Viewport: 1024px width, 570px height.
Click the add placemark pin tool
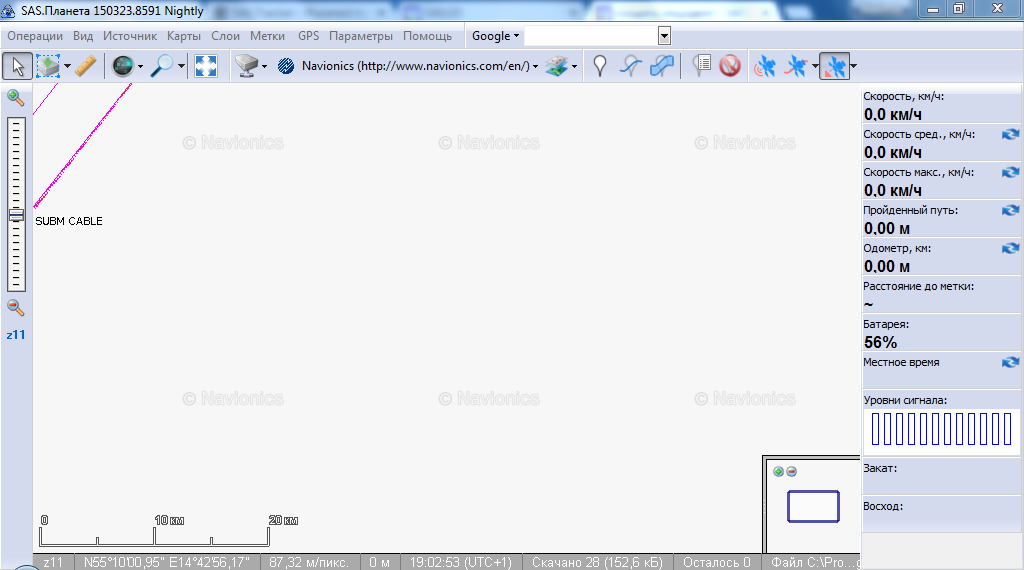coord(599,66)
